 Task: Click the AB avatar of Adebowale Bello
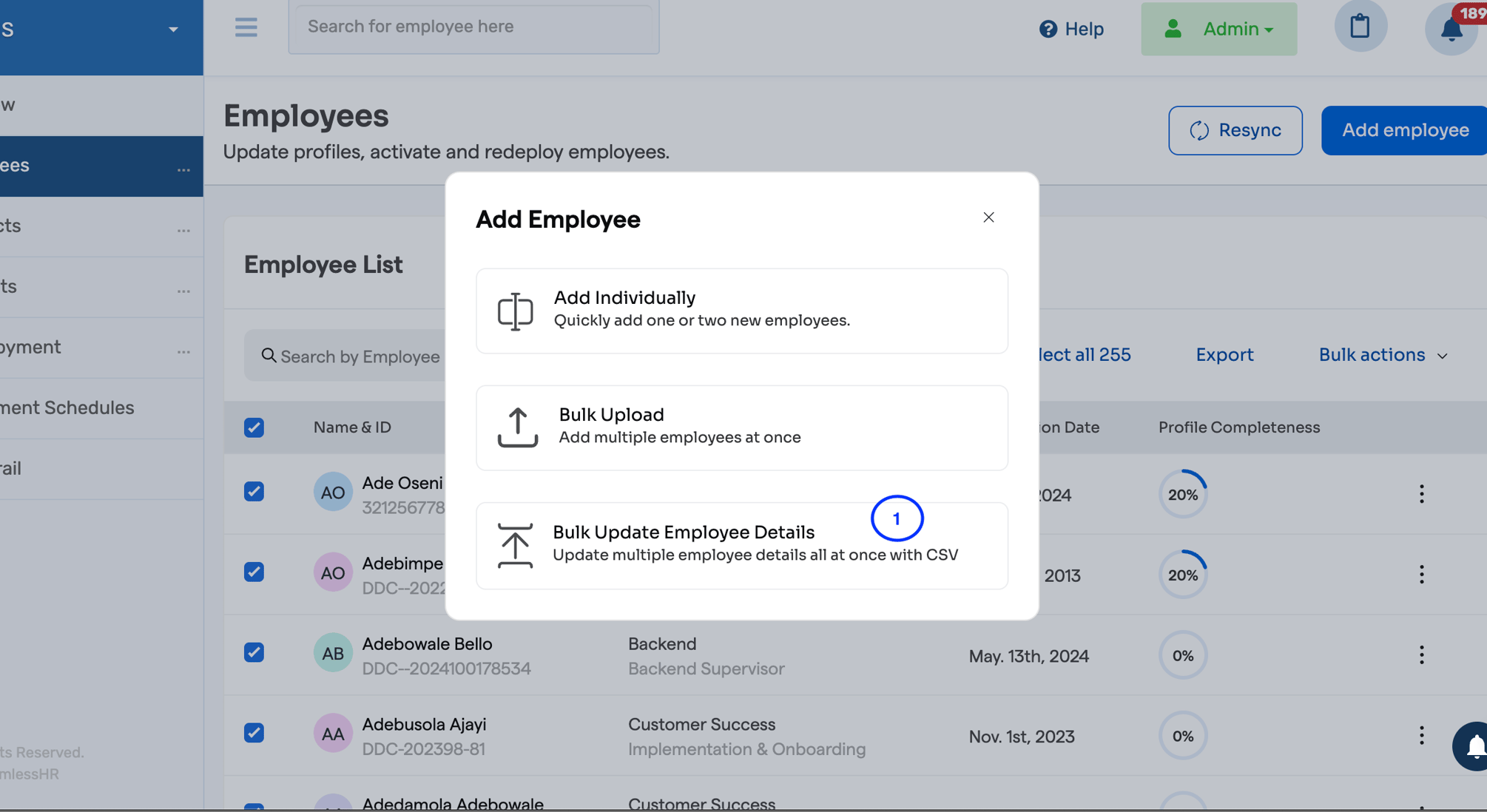tap(333, 653)
